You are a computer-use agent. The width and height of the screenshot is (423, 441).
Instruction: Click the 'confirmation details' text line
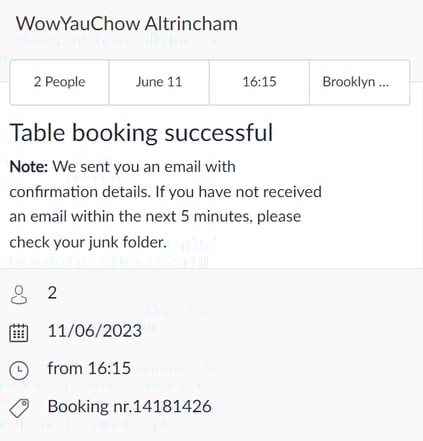point(80,192)
